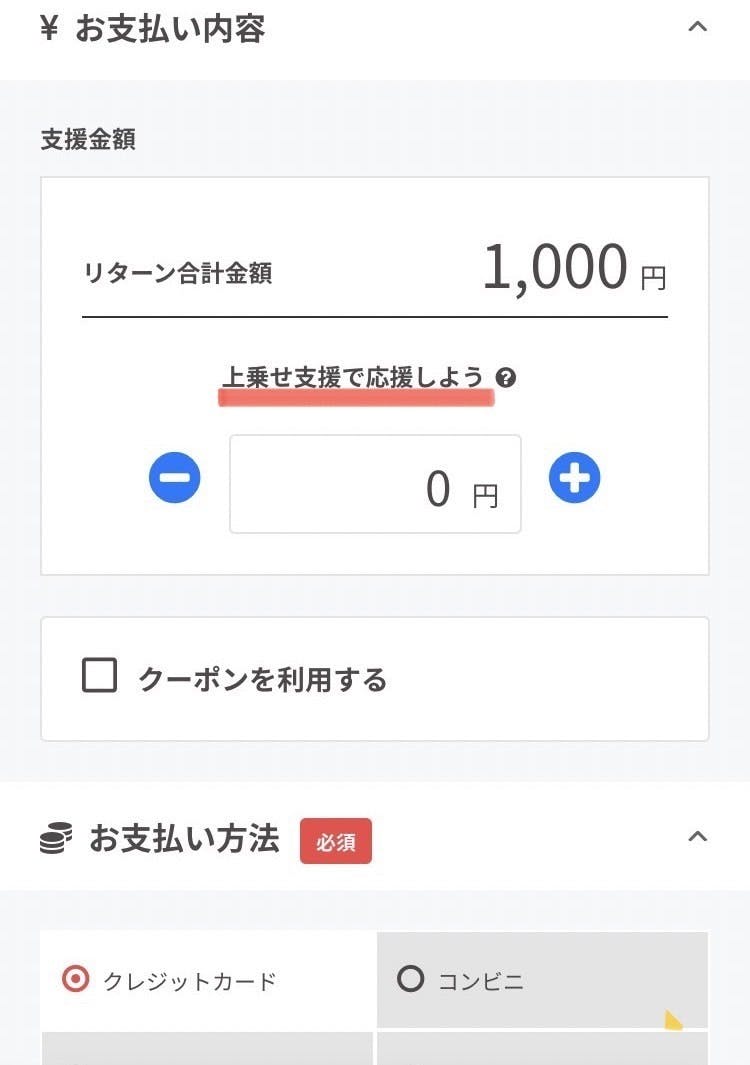The image size is (750, 1065).
Task: Select the クレジットカード radio button
Action: [75, 980]
